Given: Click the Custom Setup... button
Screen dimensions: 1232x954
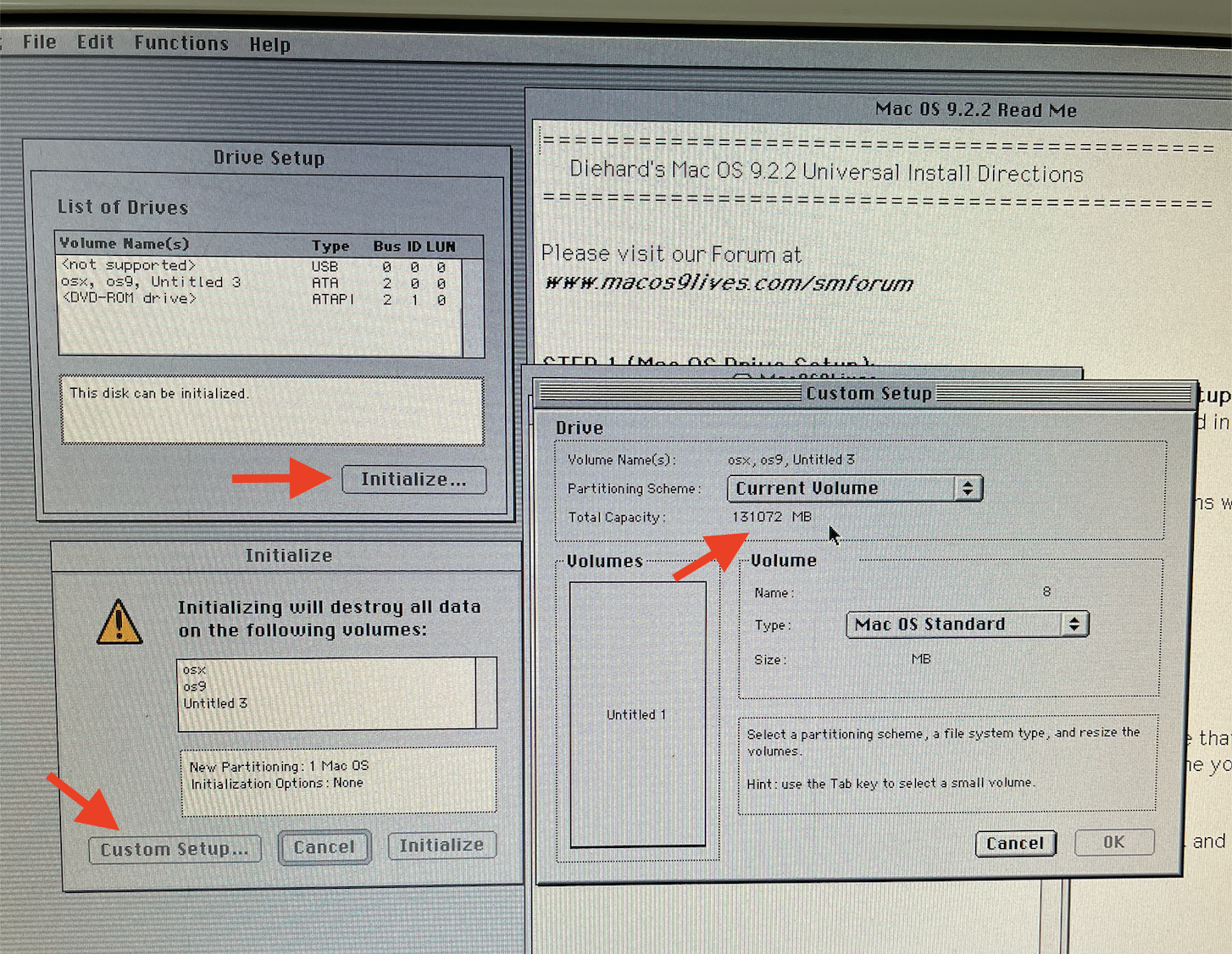Looking at the screenshot, I should (175, 849).
